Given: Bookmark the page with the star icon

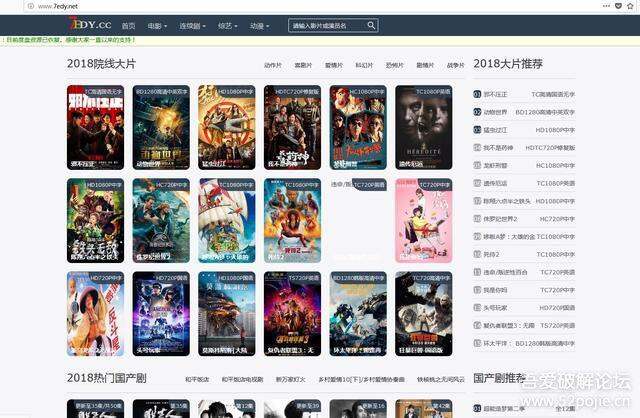Looking at the screenshot, I should click(x=630, y=6).
